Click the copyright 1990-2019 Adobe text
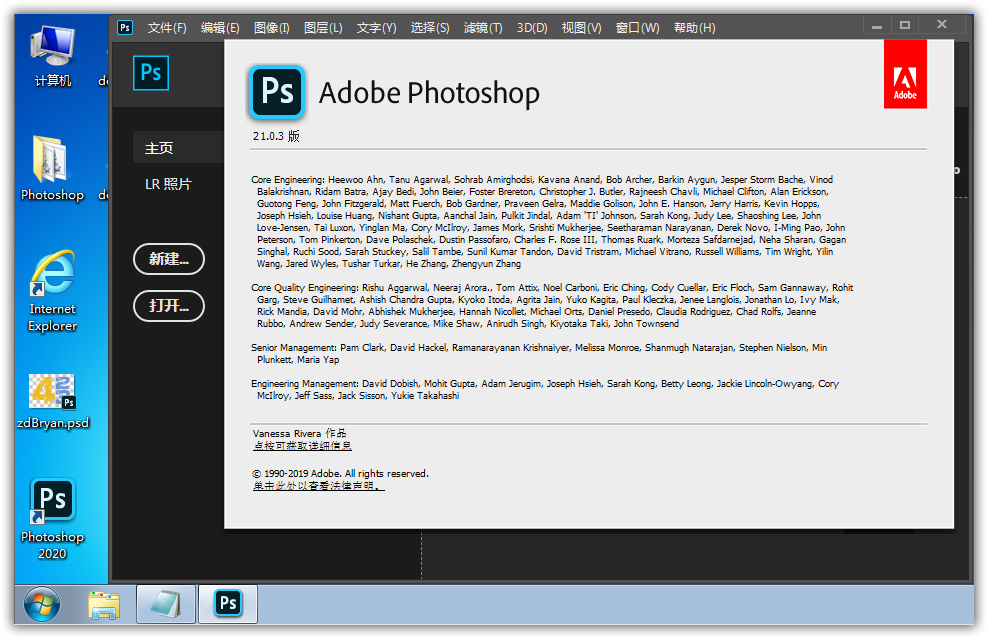The height and width of the screenshot is (639, 988). 340,473
